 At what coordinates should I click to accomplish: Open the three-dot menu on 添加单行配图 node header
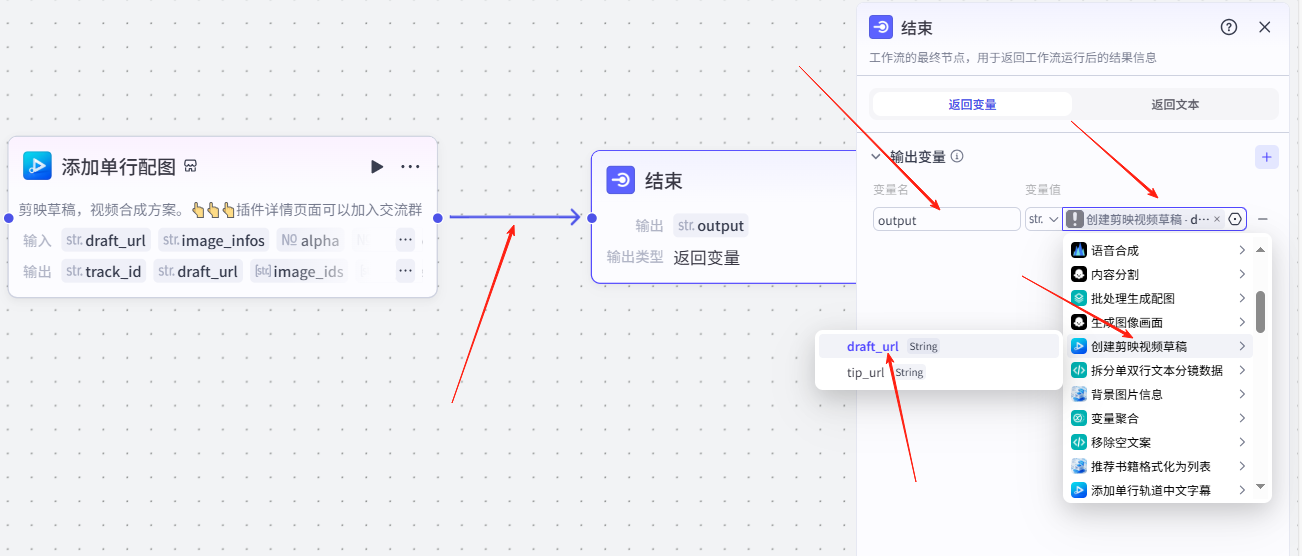pos(410,167)
